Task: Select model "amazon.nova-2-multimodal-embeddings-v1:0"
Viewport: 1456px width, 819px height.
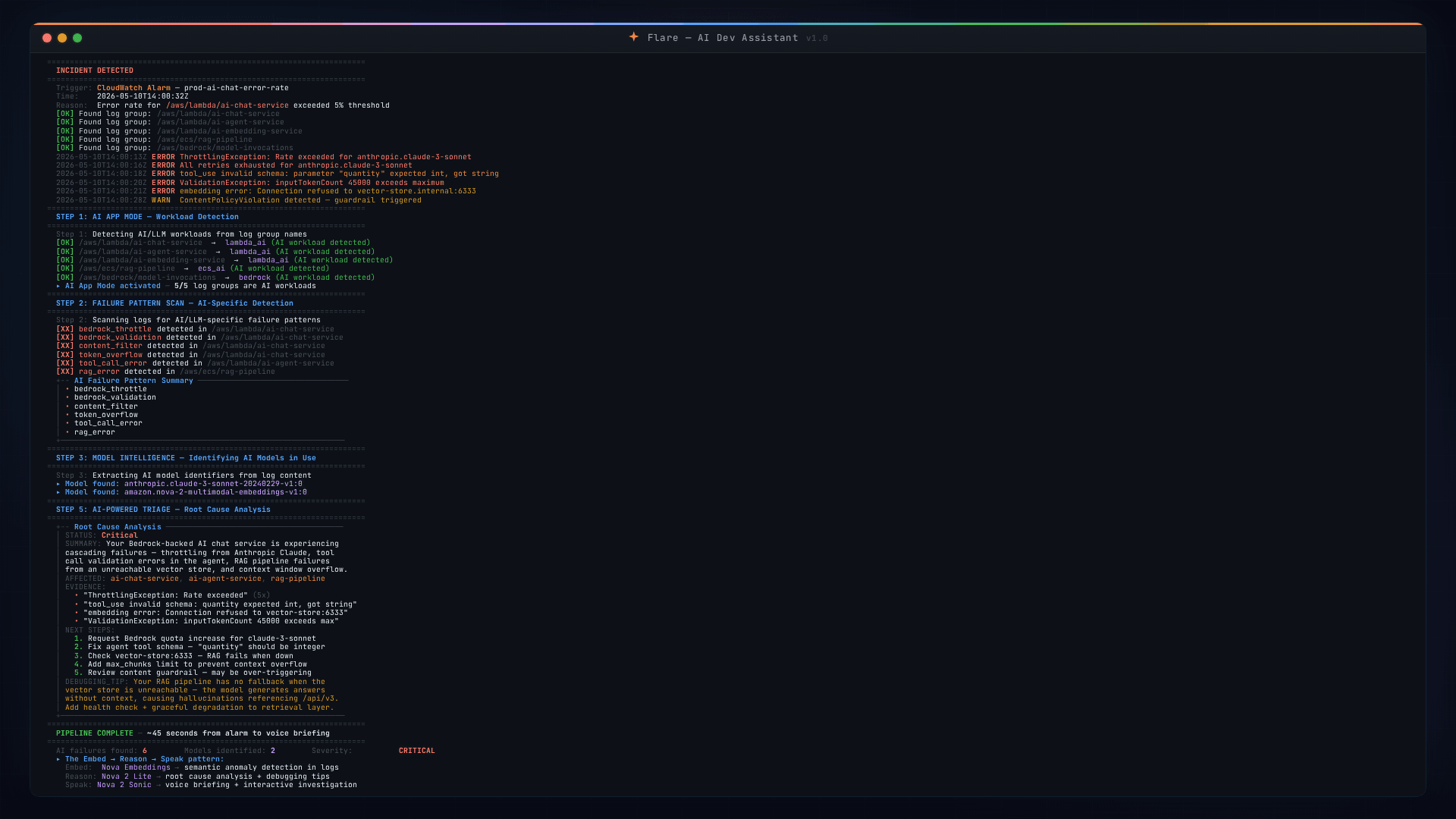Action: [x=215, y=492]
